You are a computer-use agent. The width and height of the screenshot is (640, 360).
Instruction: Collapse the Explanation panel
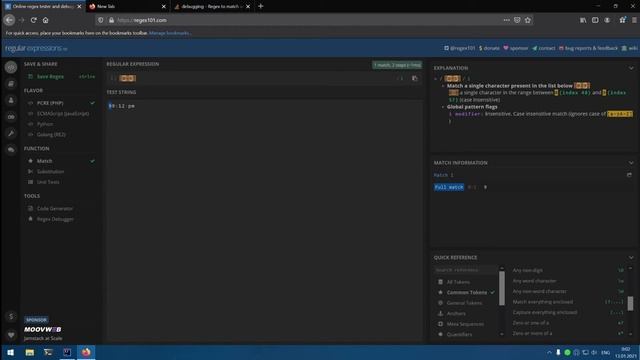pyautogui.click(x=631, y=68)
